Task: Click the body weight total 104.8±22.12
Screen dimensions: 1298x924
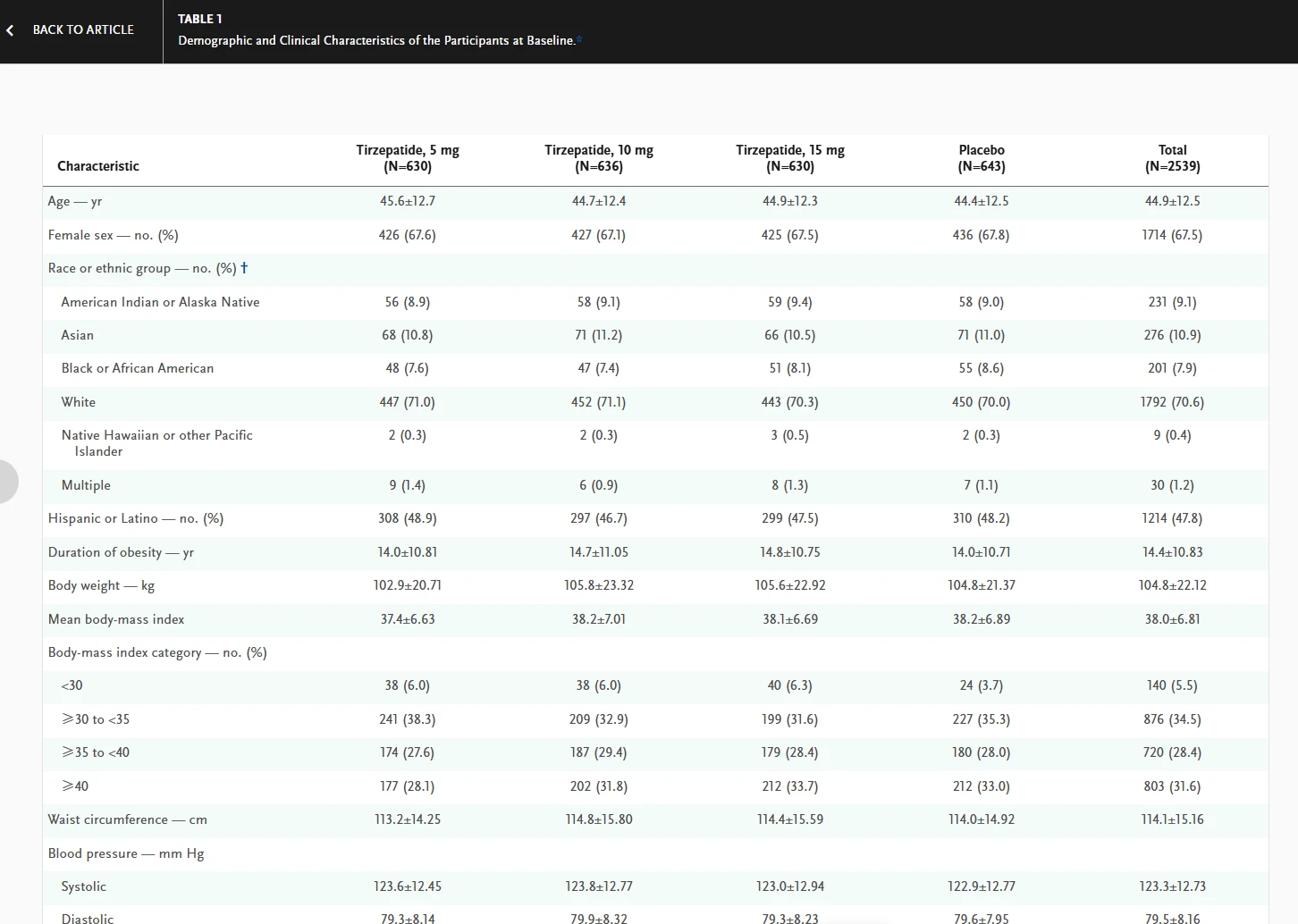Action: [x=1173, y=585]
